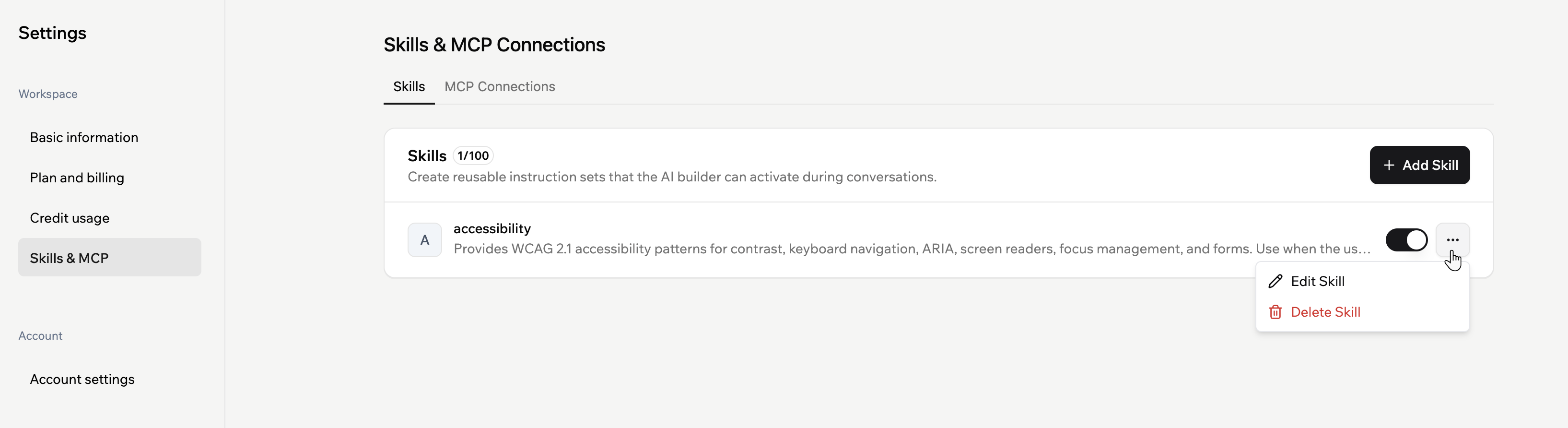Choose Delete Skill in the context menu
This screenshot has height=428, width=1568.
(x=1325, y=312)
